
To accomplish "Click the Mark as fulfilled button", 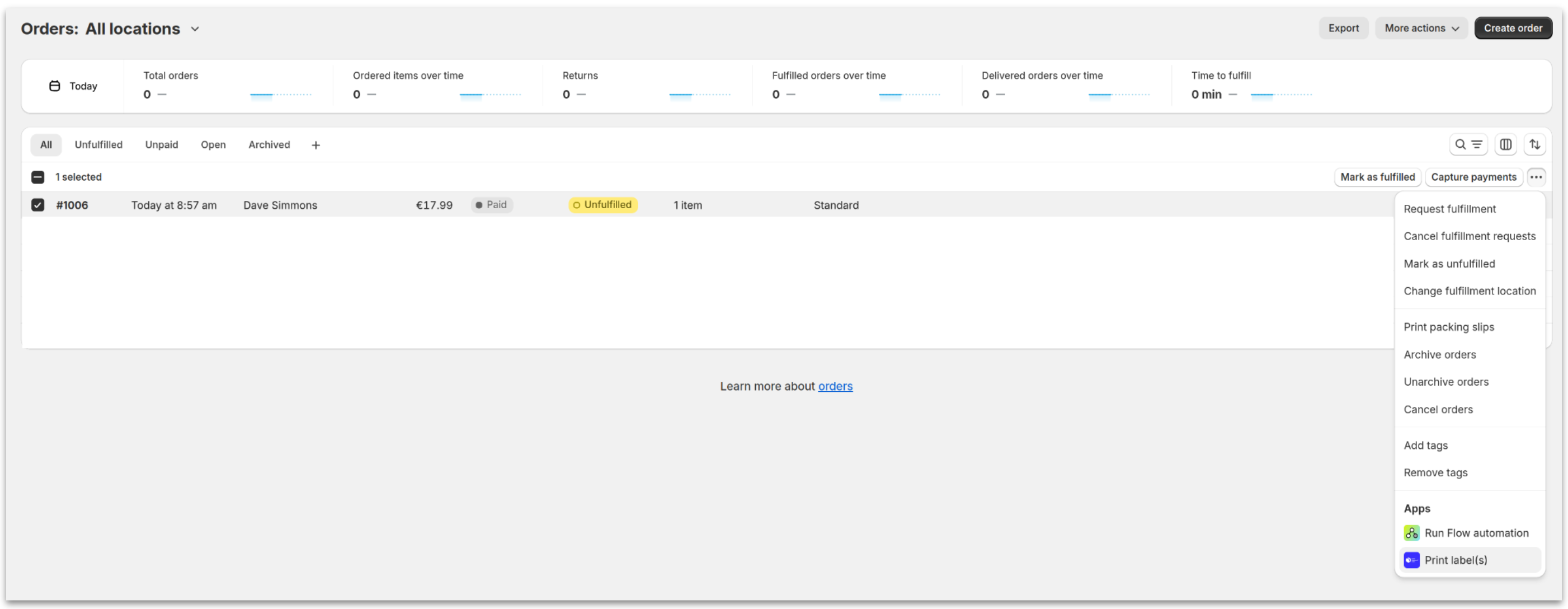I will coord(1377,177).
